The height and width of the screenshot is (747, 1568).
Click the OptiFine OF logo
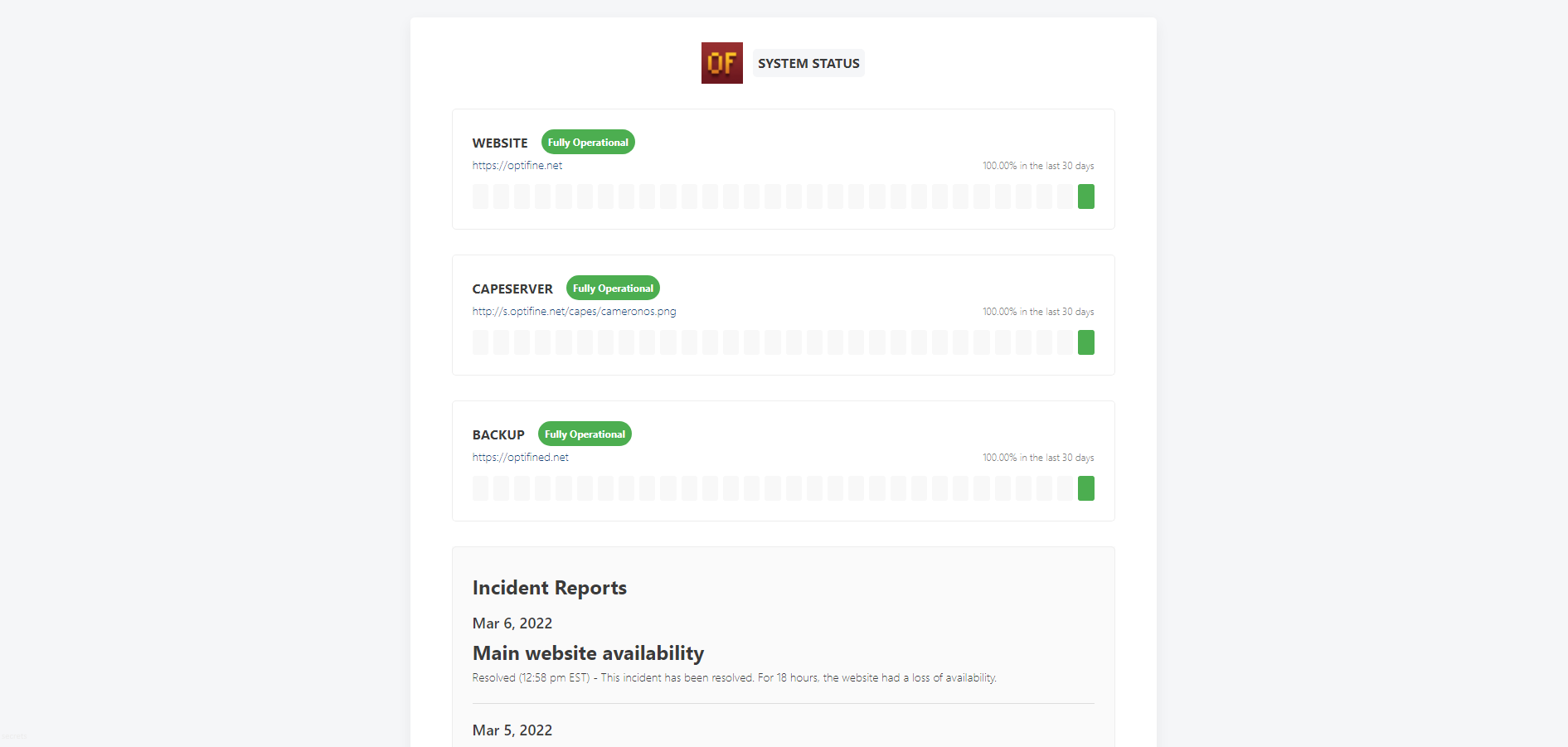(x=721, y=63)
